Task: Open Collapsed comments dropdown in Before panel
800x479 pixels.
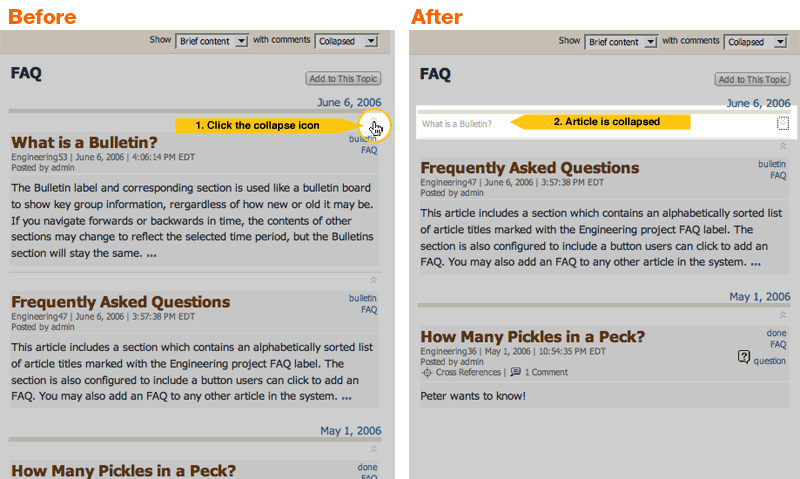Action: pyautogui.click(x=346, y=41)
